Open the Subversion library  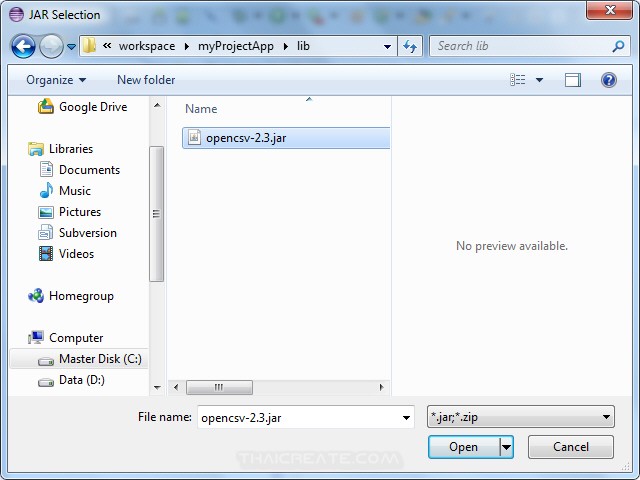(88, 233)
